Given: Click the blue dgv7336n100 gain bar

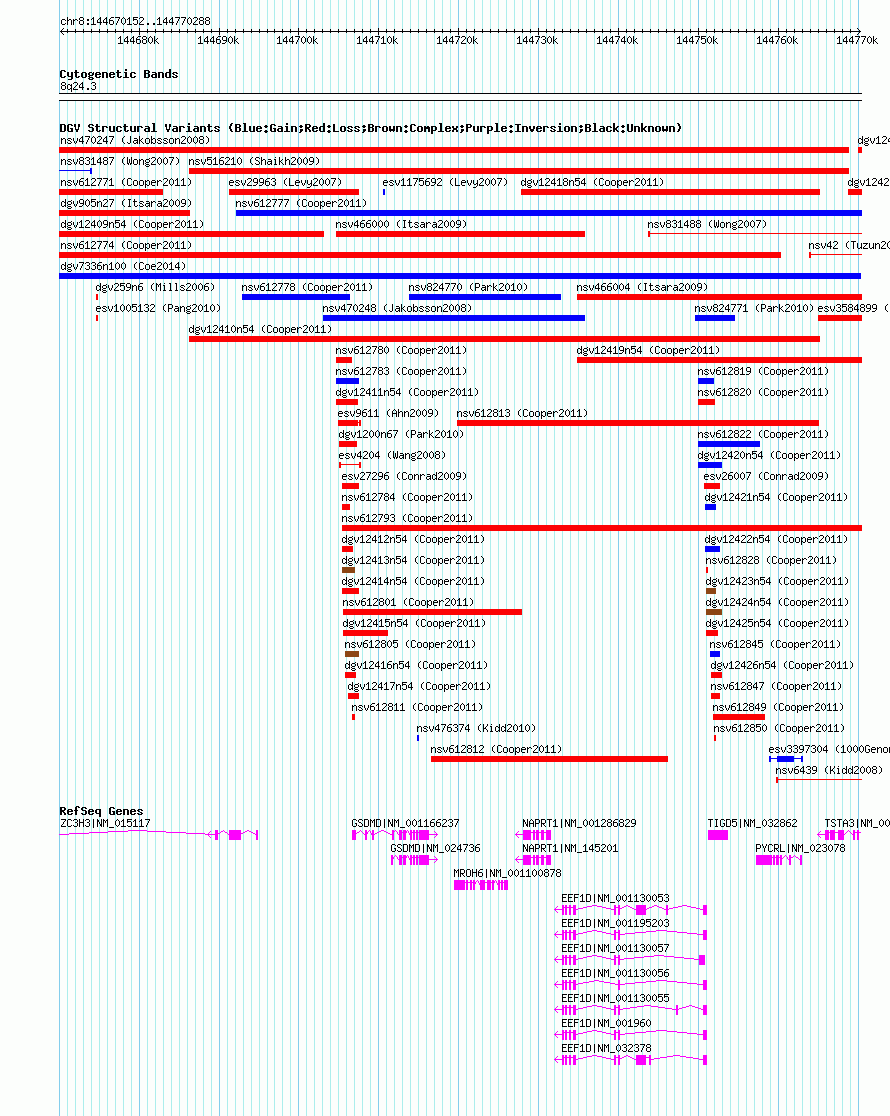Looking at the screenshot, I should [x=460, y=275].
